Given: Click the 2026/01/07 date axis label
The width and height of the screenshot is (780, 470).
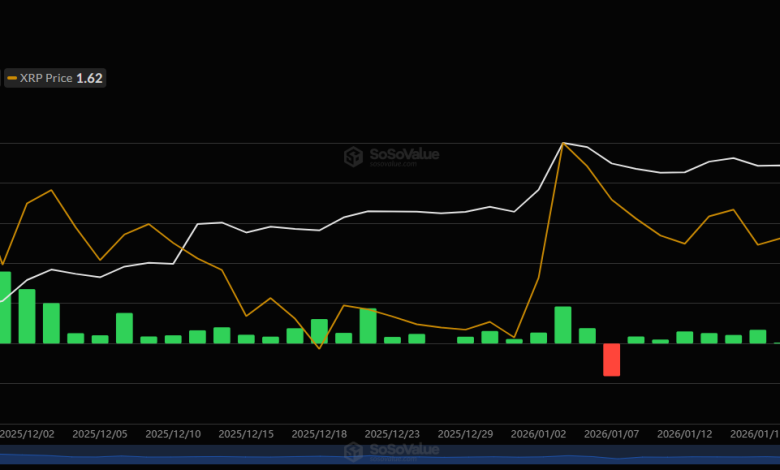Looking at the screenshot, I should [611, 435].
